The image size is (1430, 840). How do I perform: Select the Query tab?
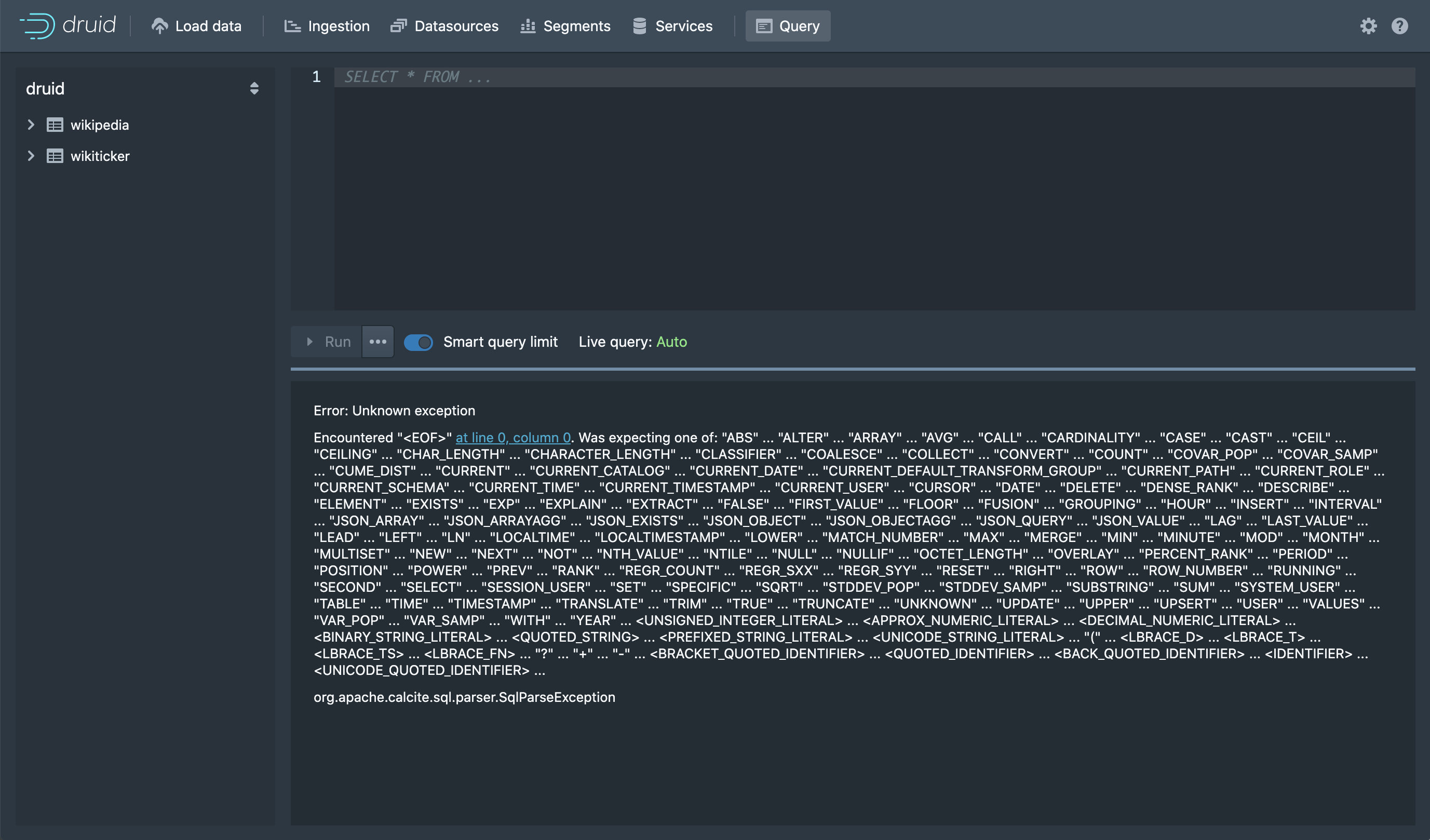point(788,26)
